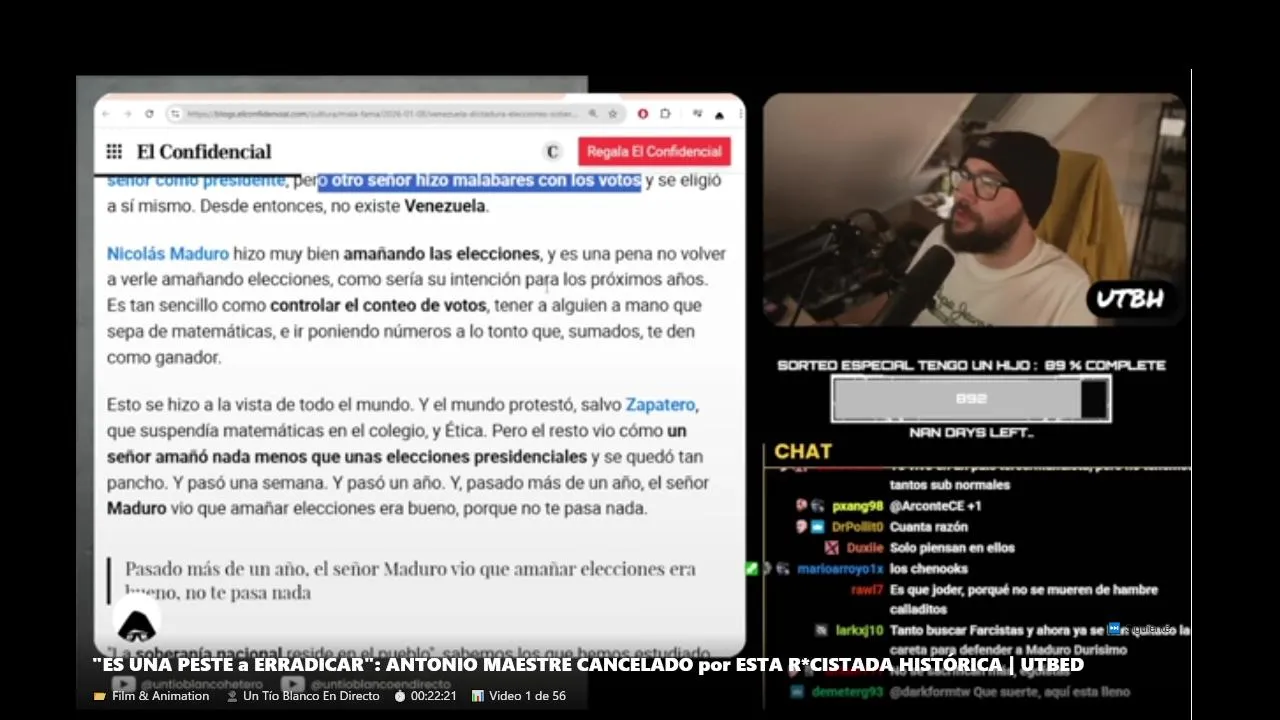Open the El Confidencial home logo
This screenshot has width=1280, height=720.
(x=204, y=152)
